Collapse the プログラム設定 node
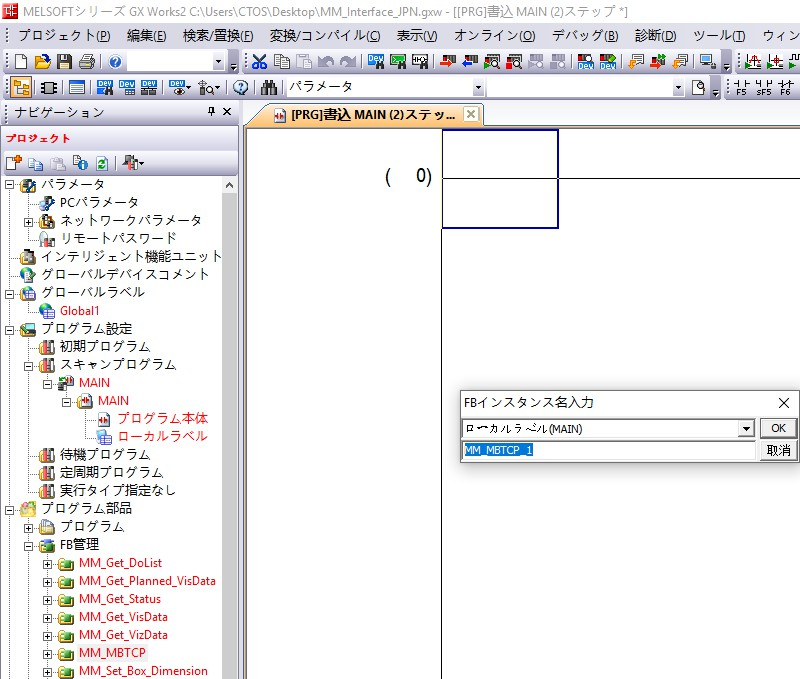800x679 pixels. pos(9,331)
